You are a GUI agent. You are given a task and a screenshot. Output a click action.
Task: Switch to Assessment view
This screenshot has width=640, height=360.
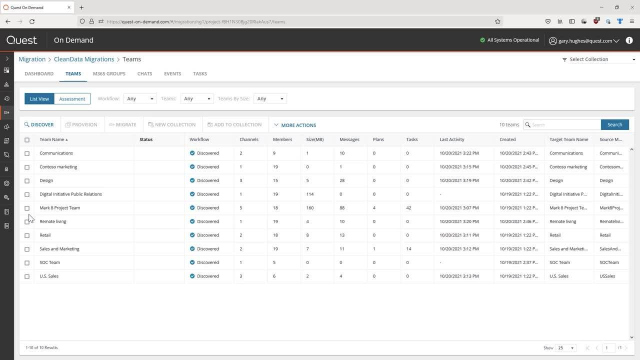[x=72, y=99]
